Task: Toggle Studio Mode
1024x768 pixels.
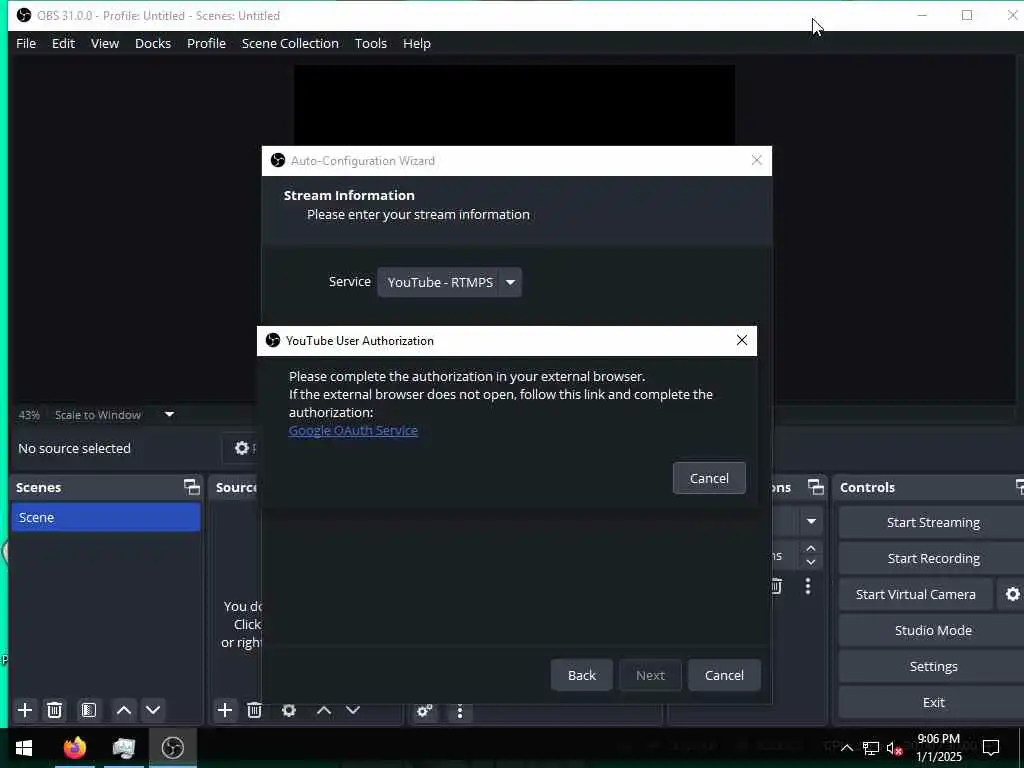Action: point(933,630)
